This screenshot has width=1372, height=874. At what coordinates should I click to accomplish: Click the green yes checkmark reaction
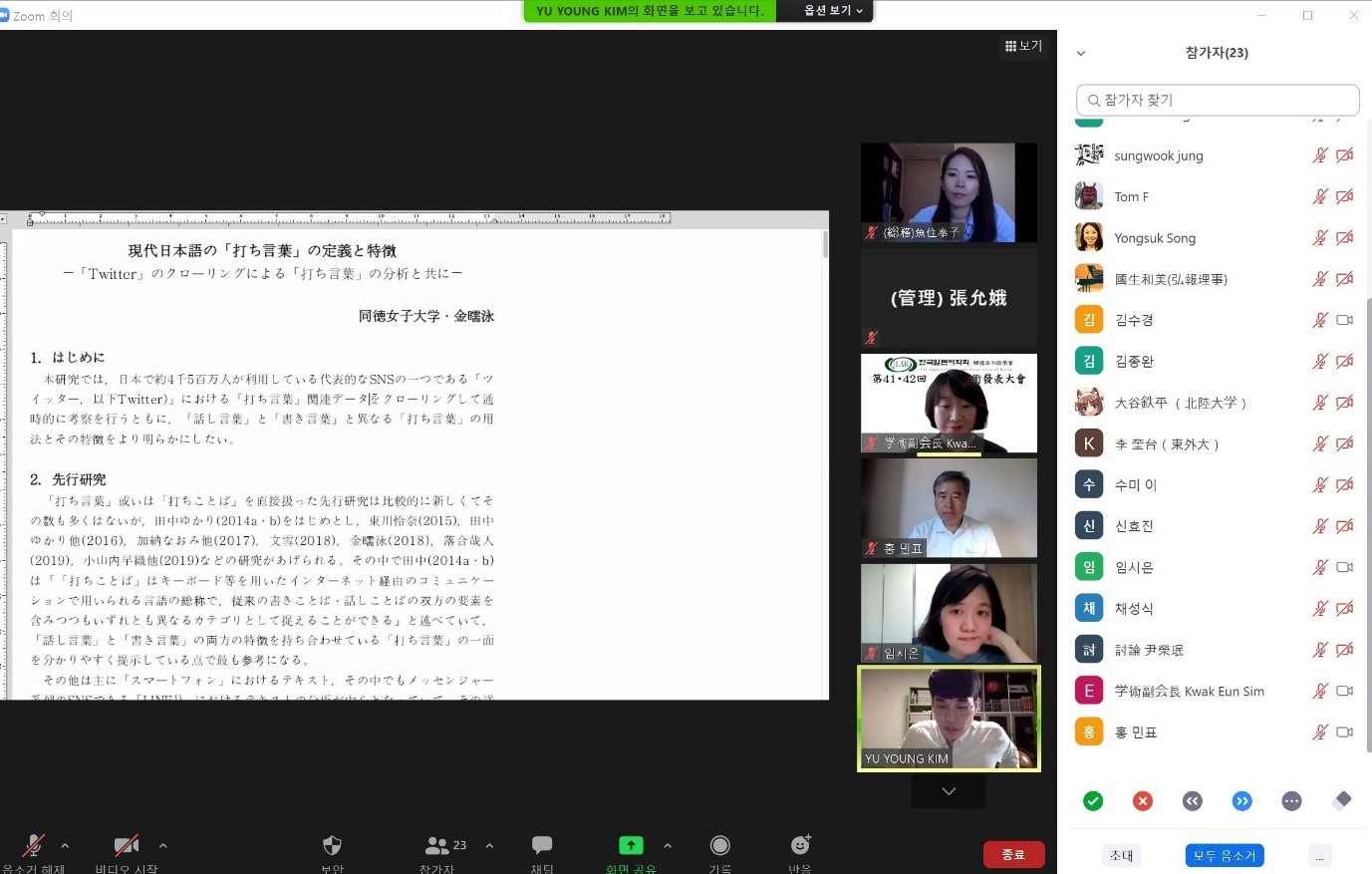click(x=1093, y=801)
